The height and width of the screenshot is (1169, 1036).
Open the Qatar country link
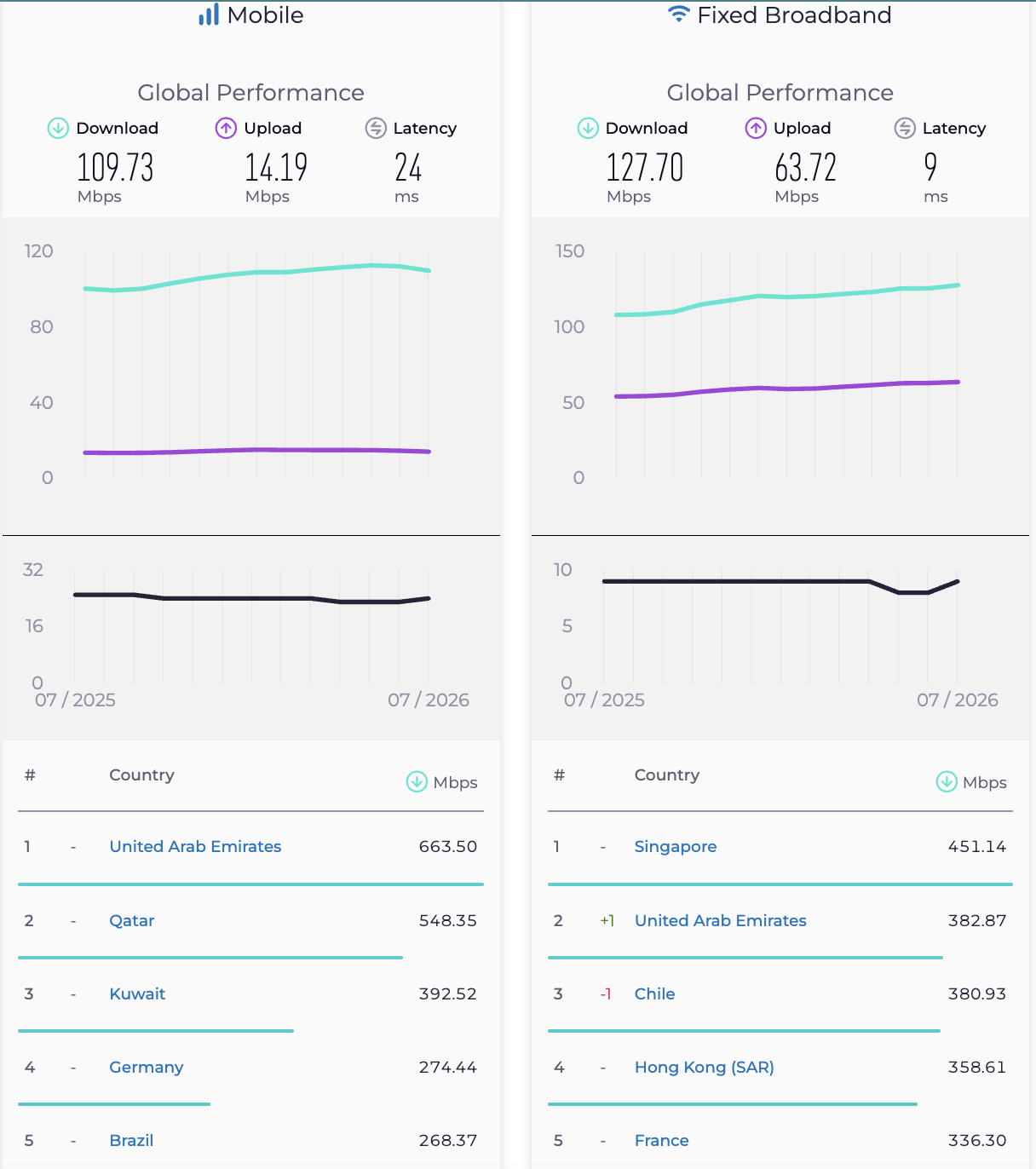(x=132, y=920)
